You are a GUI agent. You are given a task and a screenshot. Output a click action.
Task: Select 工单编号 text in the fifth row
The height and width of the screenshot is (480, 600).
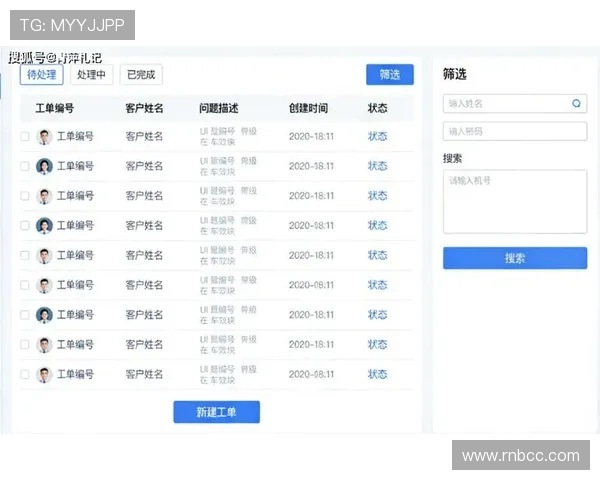click(x=75, y=255)
